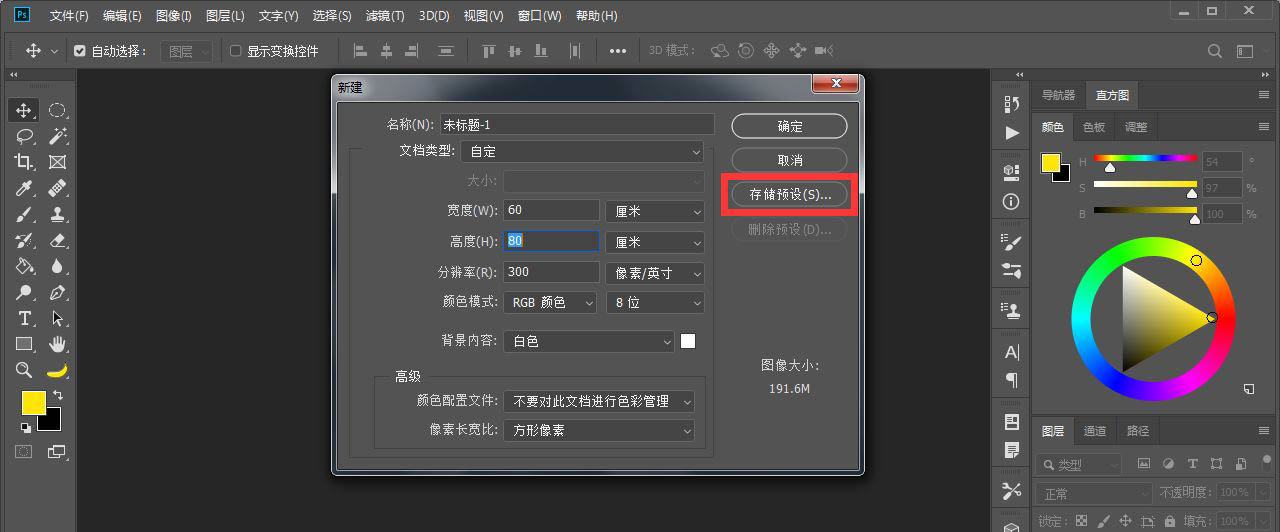The width and height of the screenshot is (1280, 532).
Task: Open the bit depth 8 位 dropdown
Action: 655,302
